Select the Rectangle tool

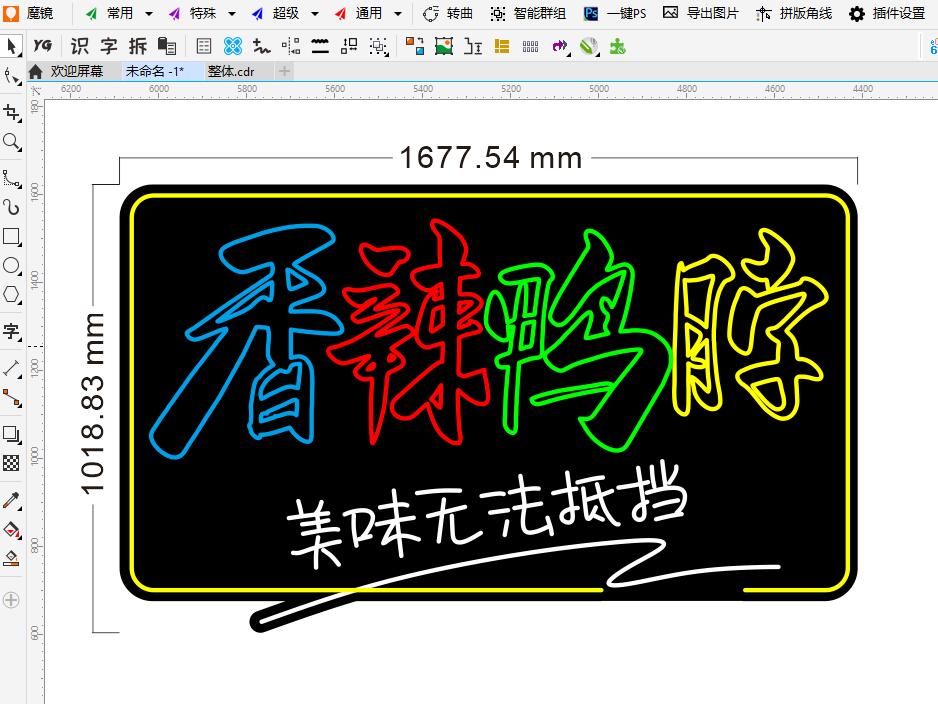(x=12, y=237)
